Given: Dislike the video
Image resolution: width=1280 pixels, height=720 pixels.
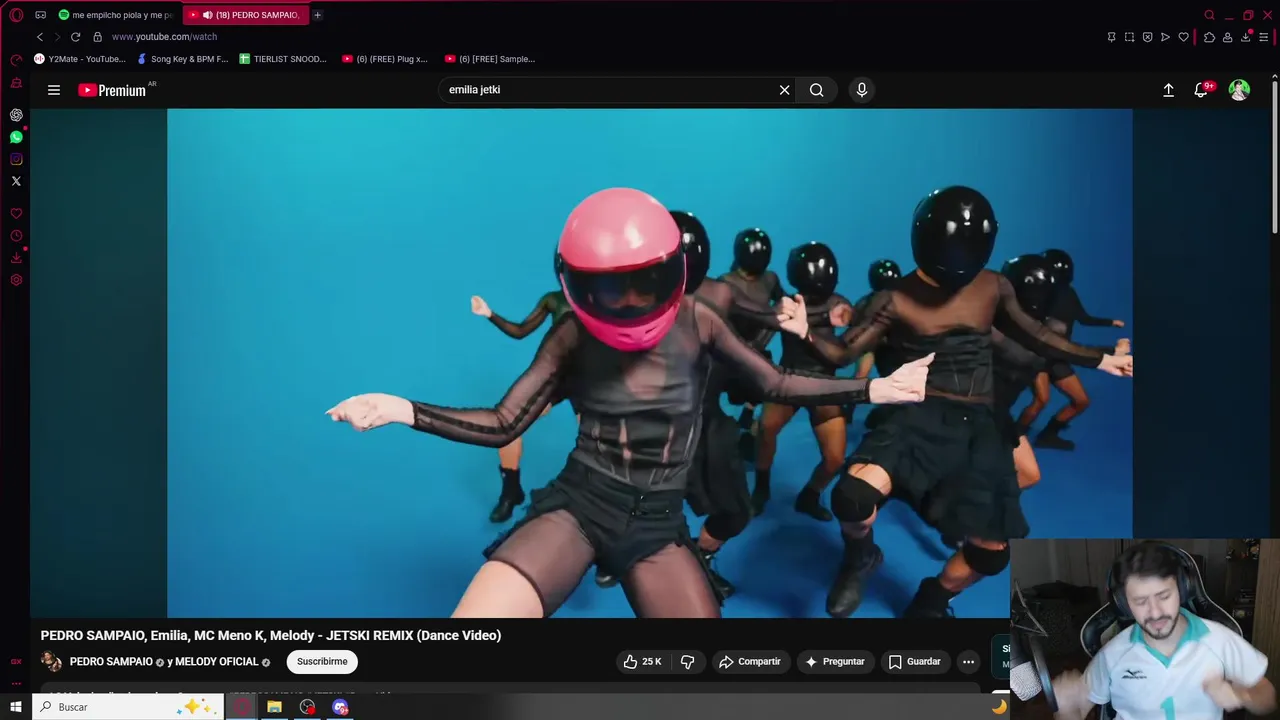Looking at the screenshot, I should 688,662.
